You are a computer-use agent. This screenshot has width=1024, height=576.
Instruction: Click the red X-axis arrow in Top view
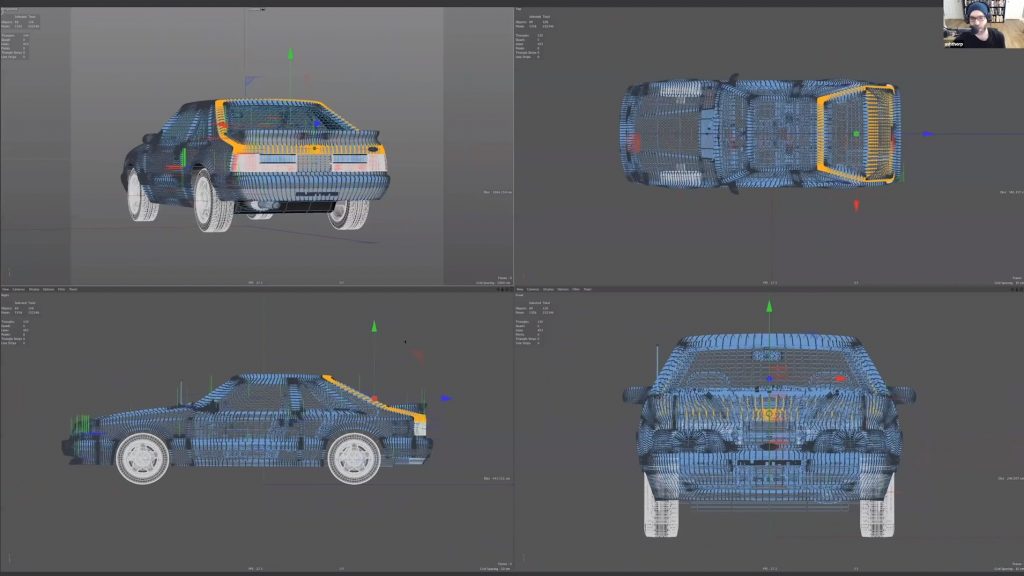coord(856,206)
